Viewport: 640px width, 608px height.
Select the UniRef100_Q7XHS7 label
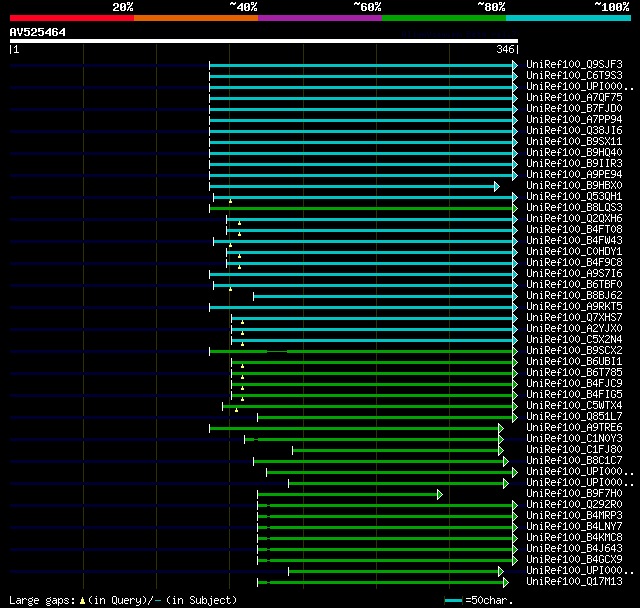(x=574, y=318)
